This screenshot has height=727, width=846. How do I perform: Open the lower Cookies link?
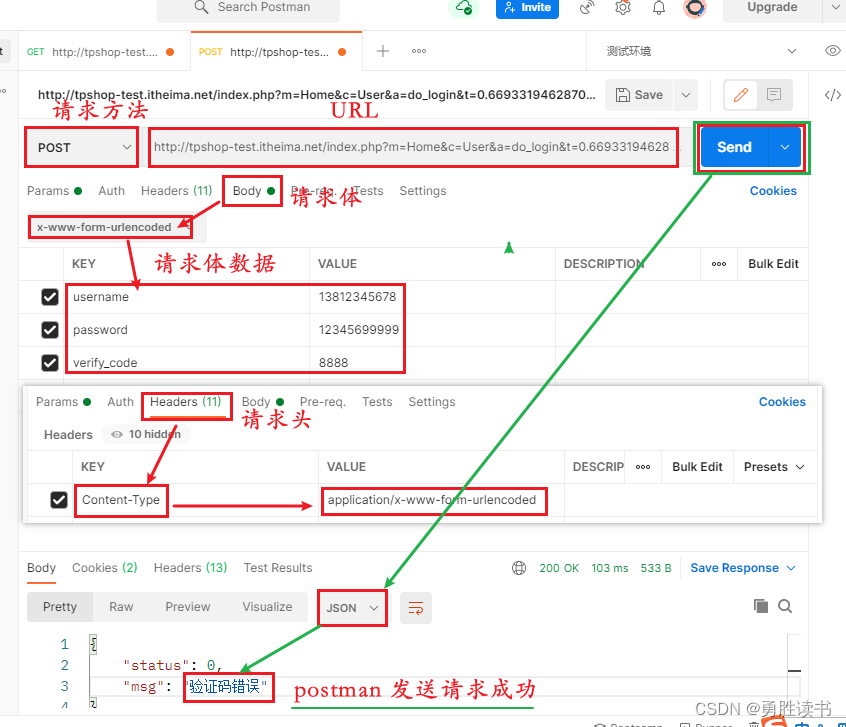click(x=782, y=402)
